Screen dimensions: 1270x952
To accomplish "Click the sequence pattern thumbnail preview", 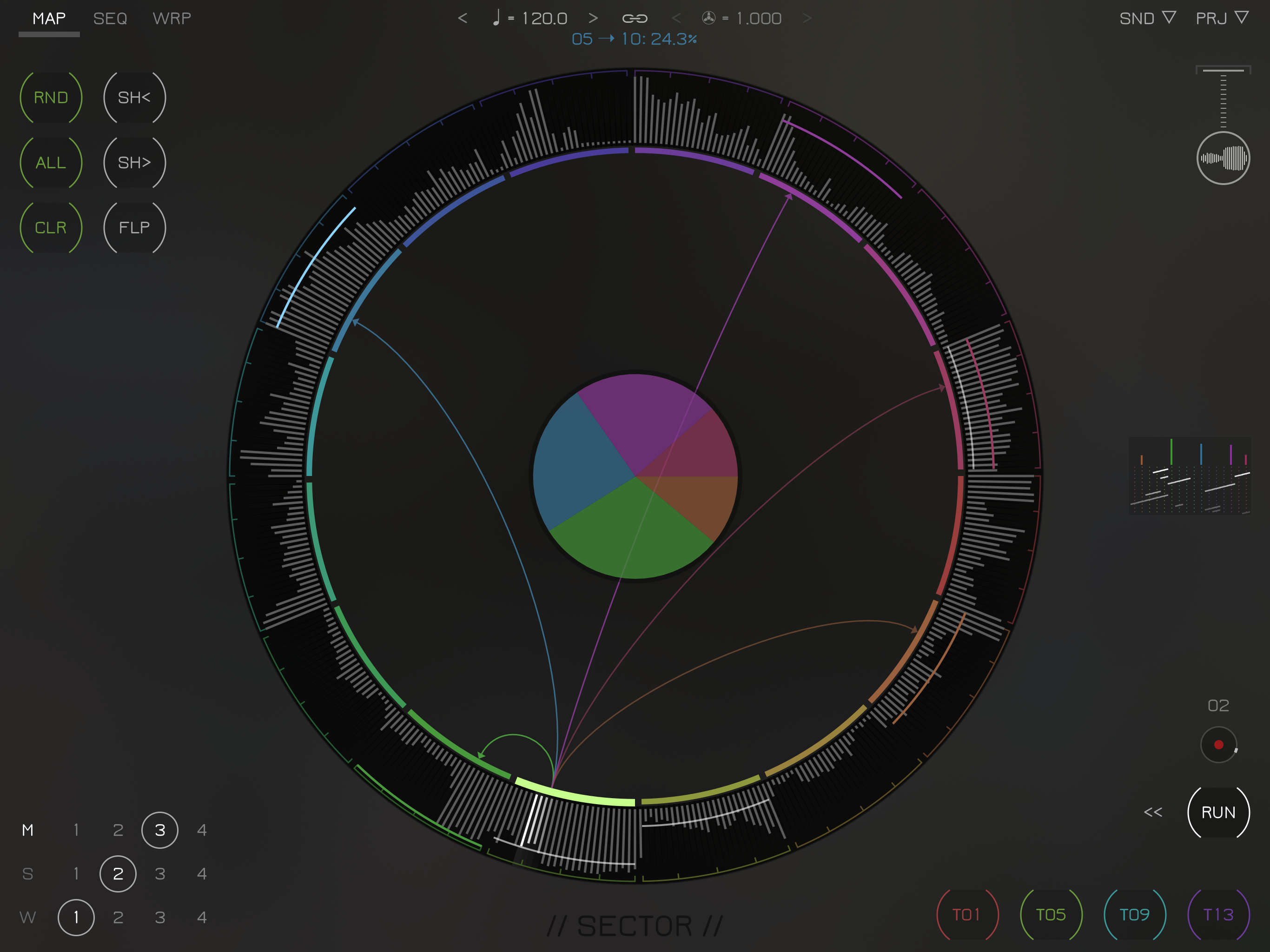I will coord(1189,476).
